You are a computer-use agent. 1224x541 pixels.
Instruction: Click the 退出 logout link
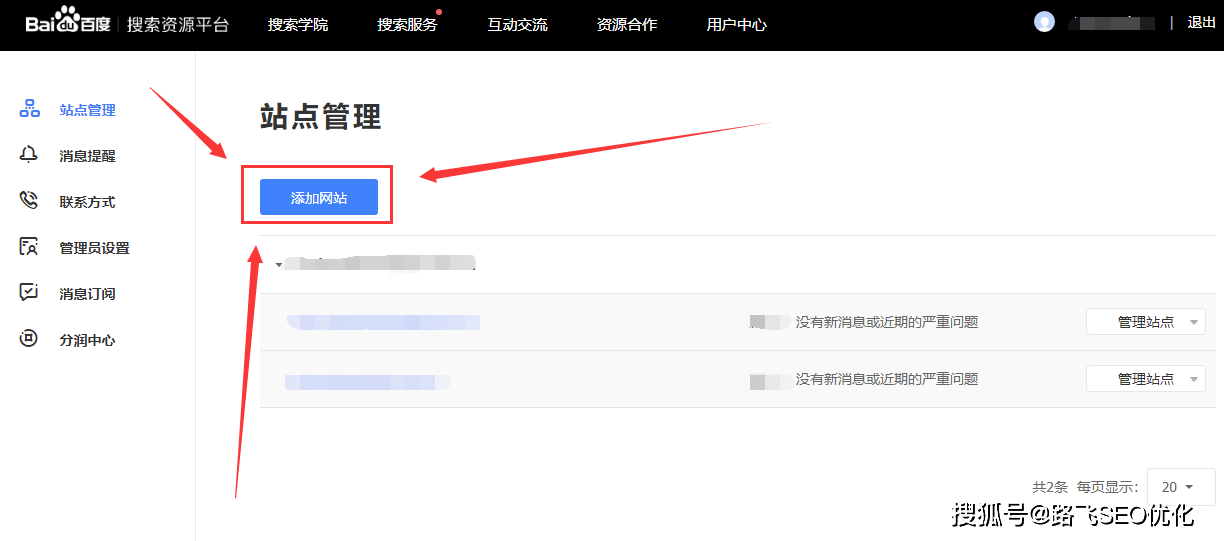coord(1201,22)
